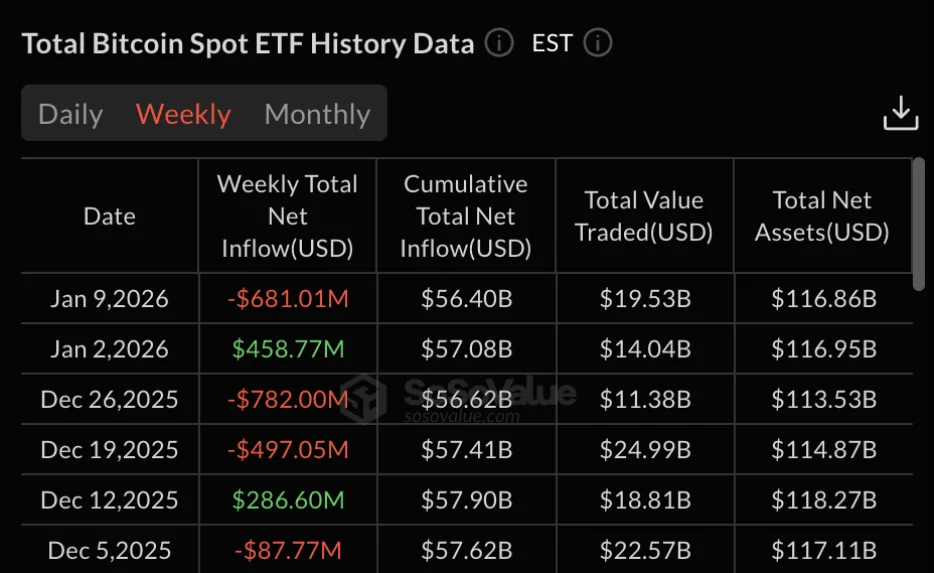
Task: Open the Monthly tab
Action: pyautogui.click(x=317, y=114)
